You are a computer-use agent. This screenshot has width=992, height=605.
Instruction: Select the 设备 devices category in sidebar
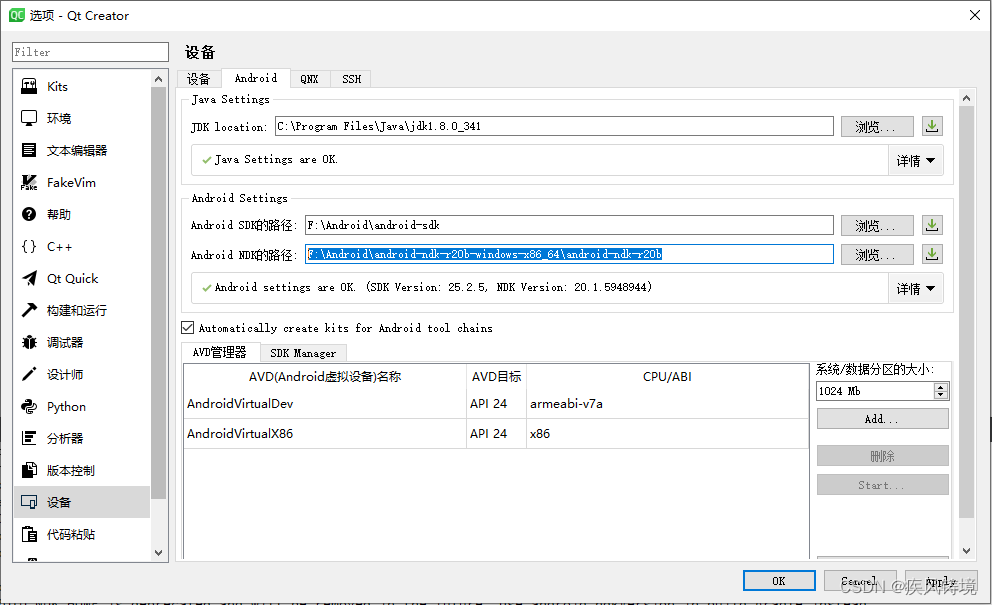(82, 502)
